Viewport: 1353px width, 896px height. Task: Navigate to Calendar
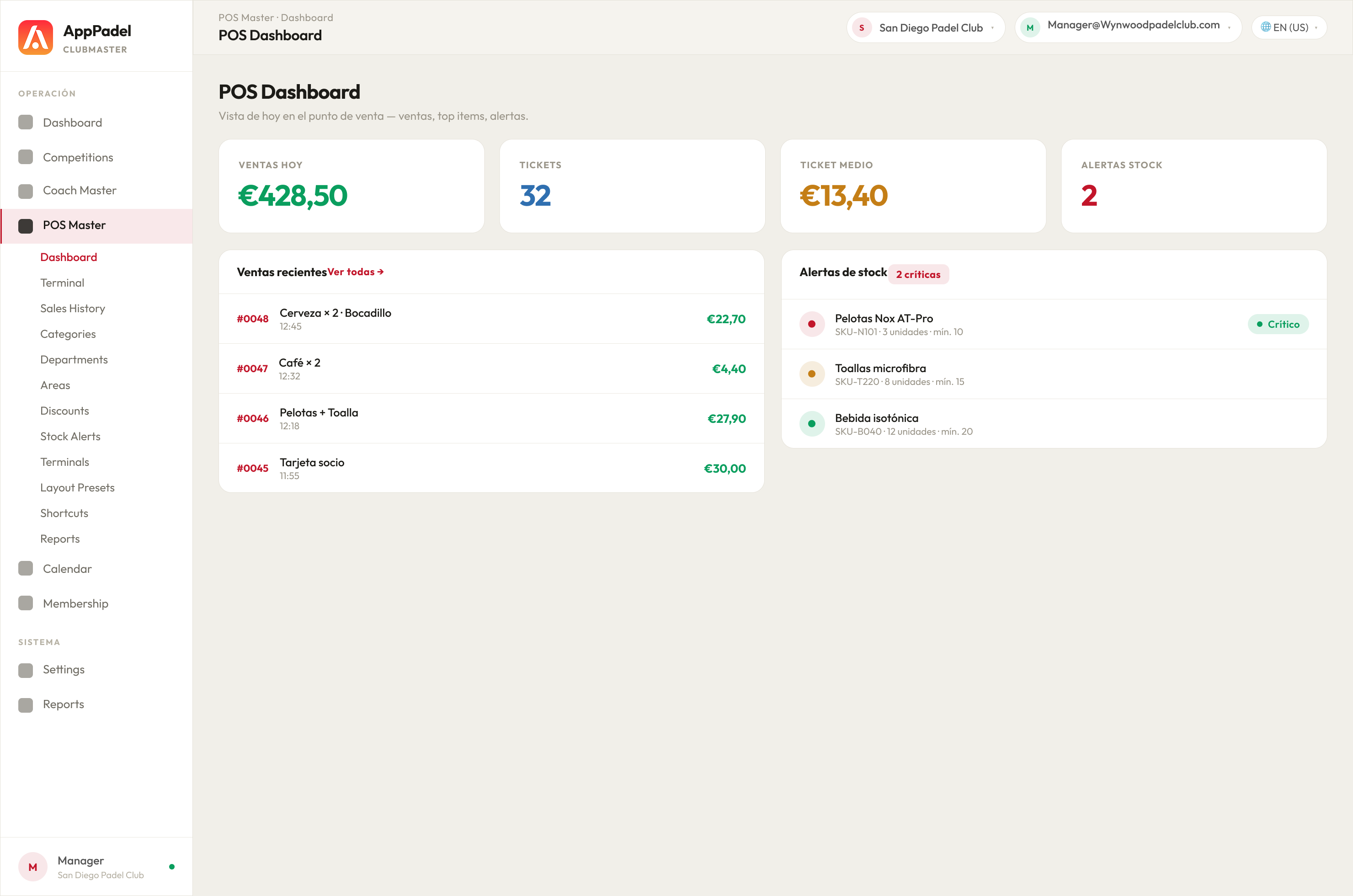pyautogui.click(x=68, y=569)
